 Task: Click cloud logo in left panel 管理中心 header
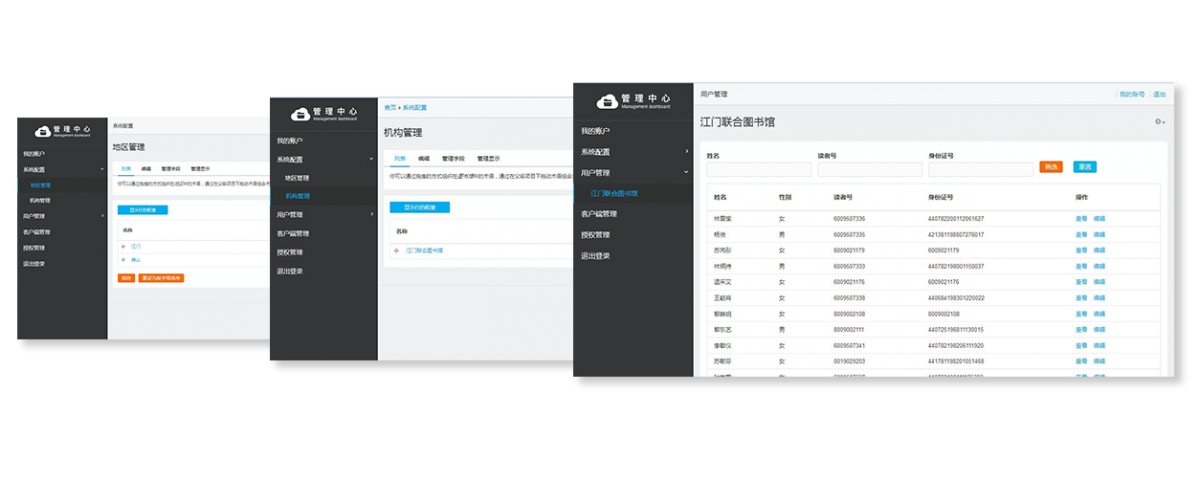(x=42, y=131)
